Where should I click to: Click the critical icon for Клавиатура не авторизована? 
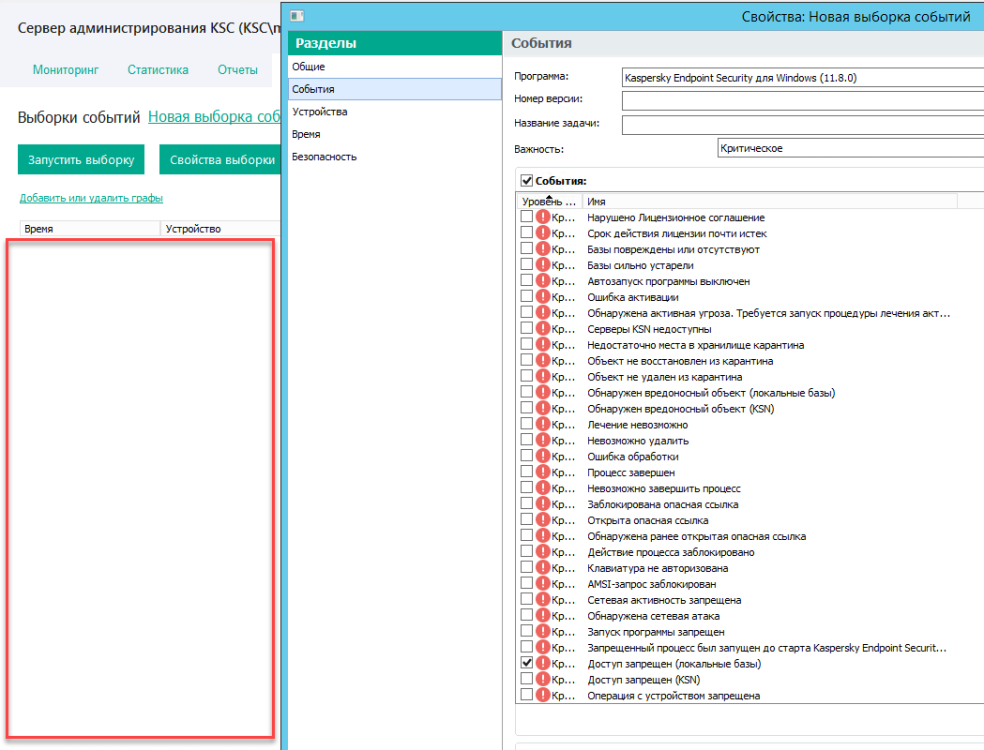point(543,568)
